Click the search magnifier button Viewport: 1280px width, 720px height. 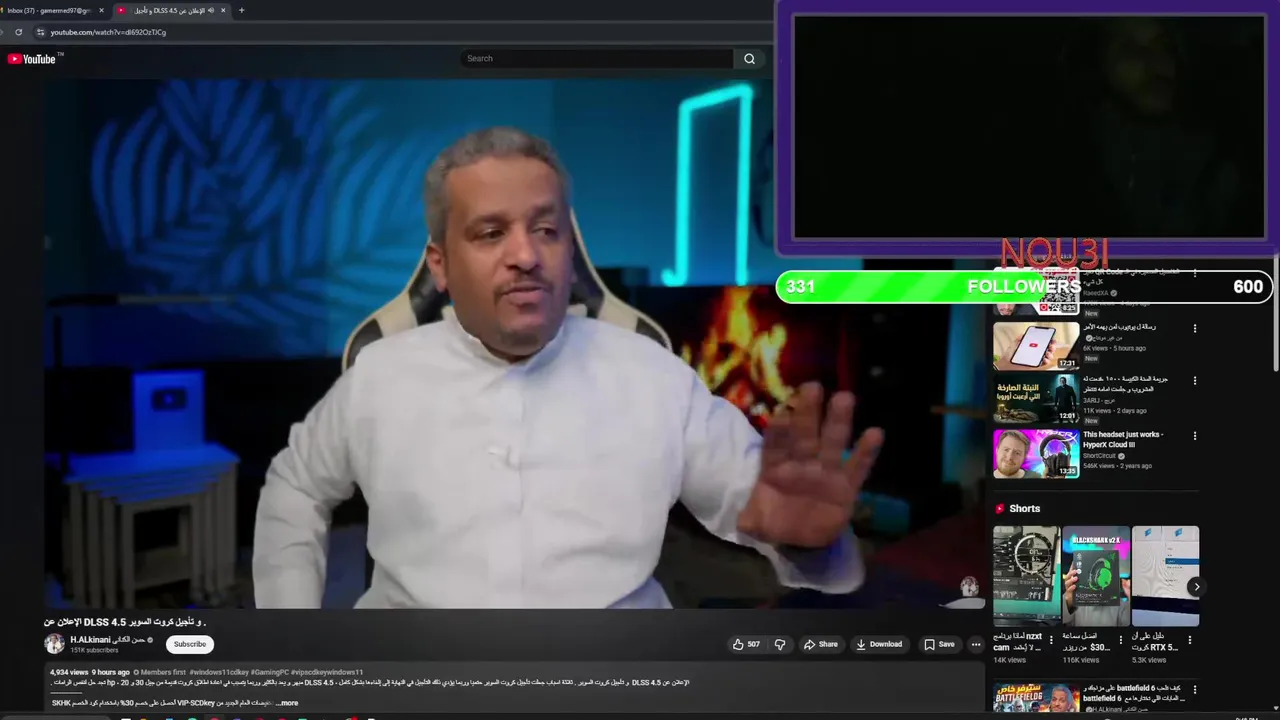(x=749, y=59)
